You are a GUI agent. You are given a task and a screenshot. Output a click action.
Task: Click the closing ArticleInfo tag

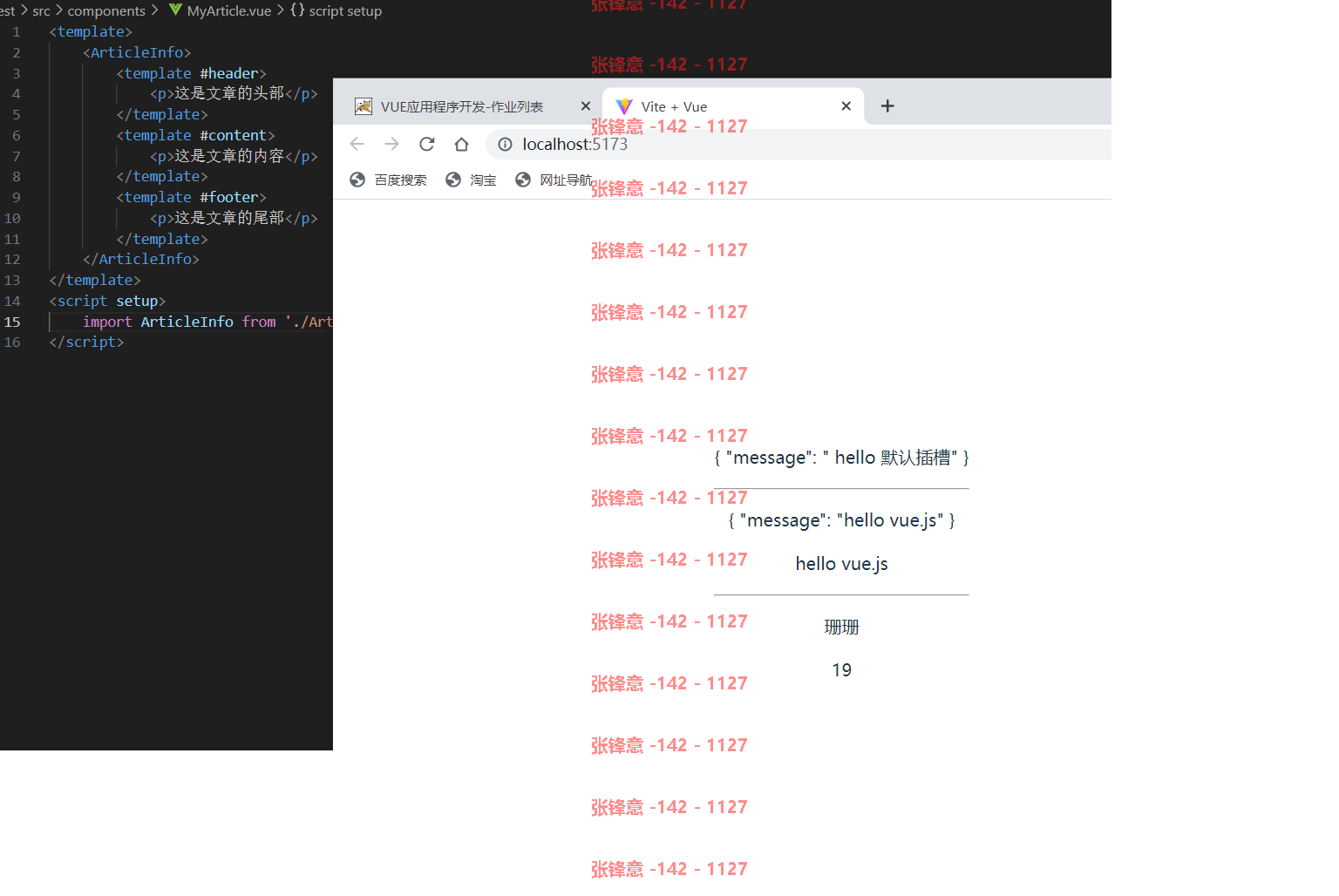(x=141, y=259)
